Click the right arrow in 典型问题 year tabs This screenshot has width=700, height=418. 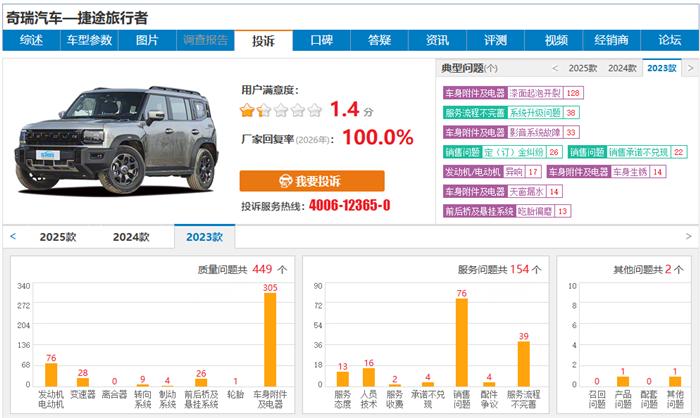click(688, 68)
